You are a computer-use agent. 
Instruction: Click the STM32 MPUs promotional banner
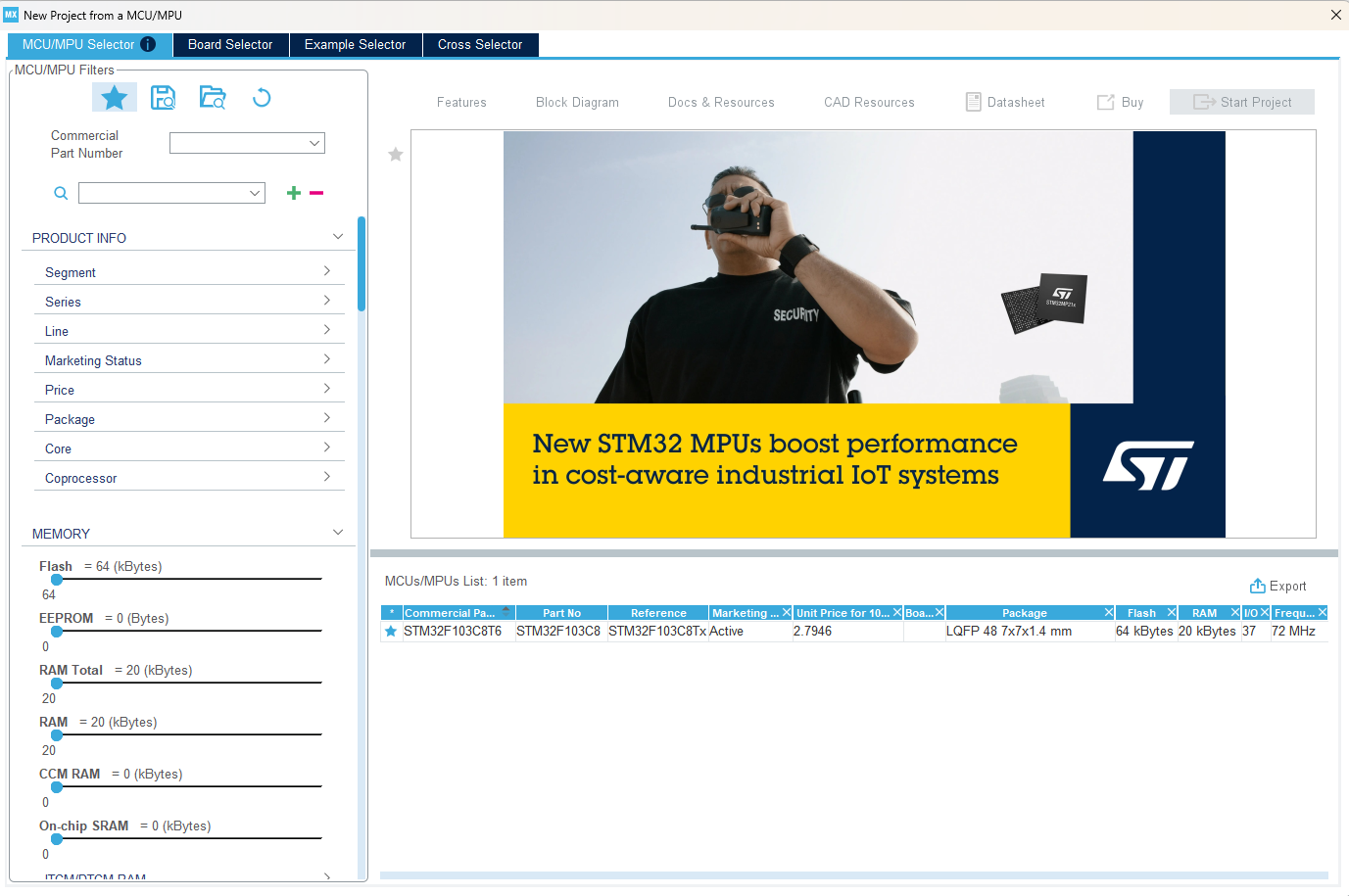pos(864,334)
